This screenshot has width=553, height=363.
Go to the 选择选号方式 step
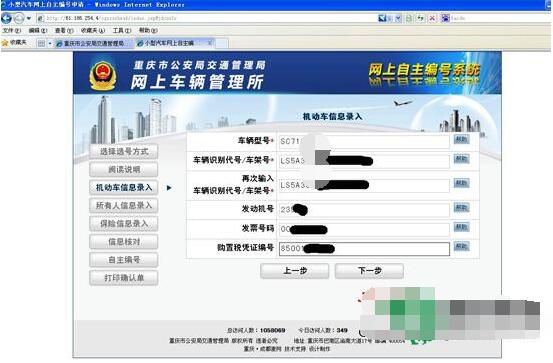[x=124, y=151]
